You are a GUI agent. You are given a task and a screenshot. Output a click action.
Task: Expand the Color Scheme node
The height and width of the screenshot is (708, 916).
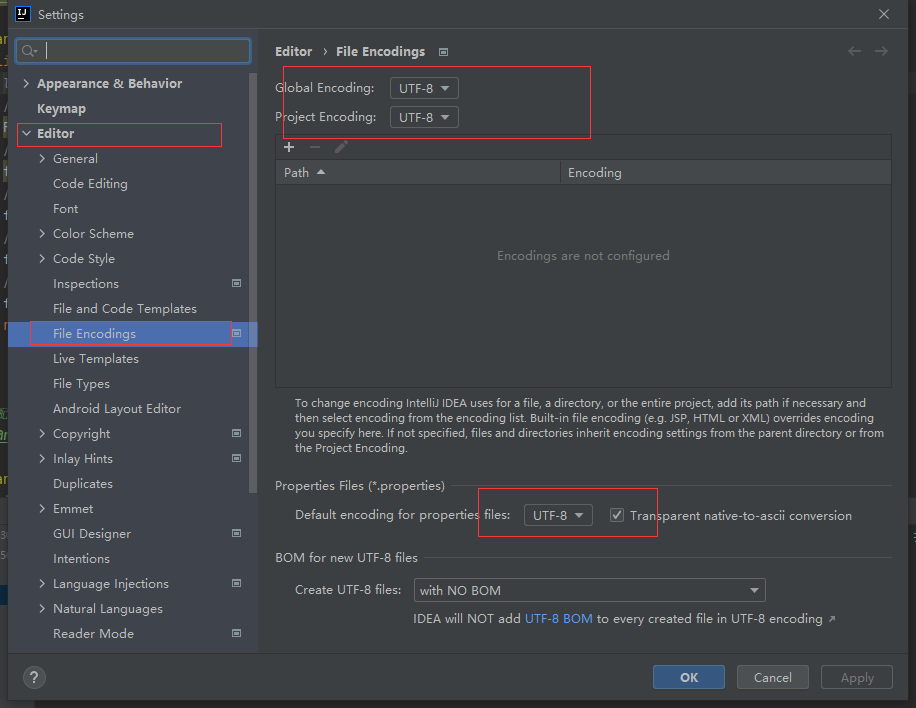point(42,234)
